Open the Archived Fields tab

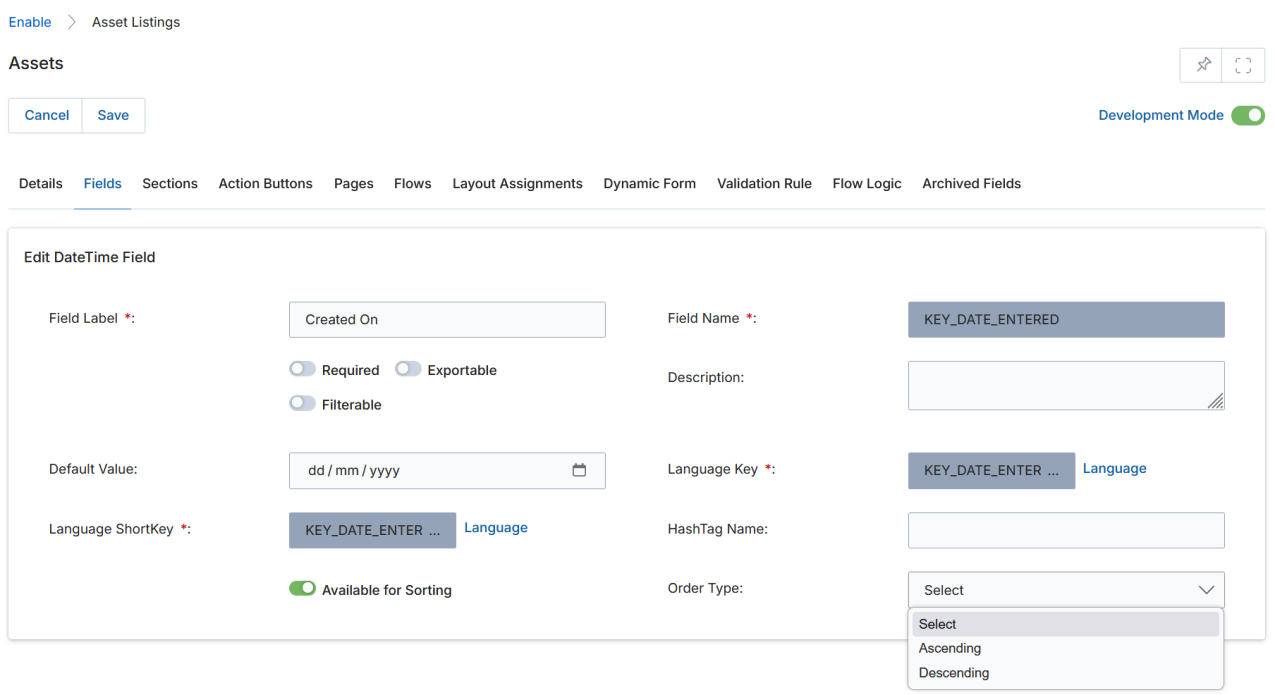(972, 183)
